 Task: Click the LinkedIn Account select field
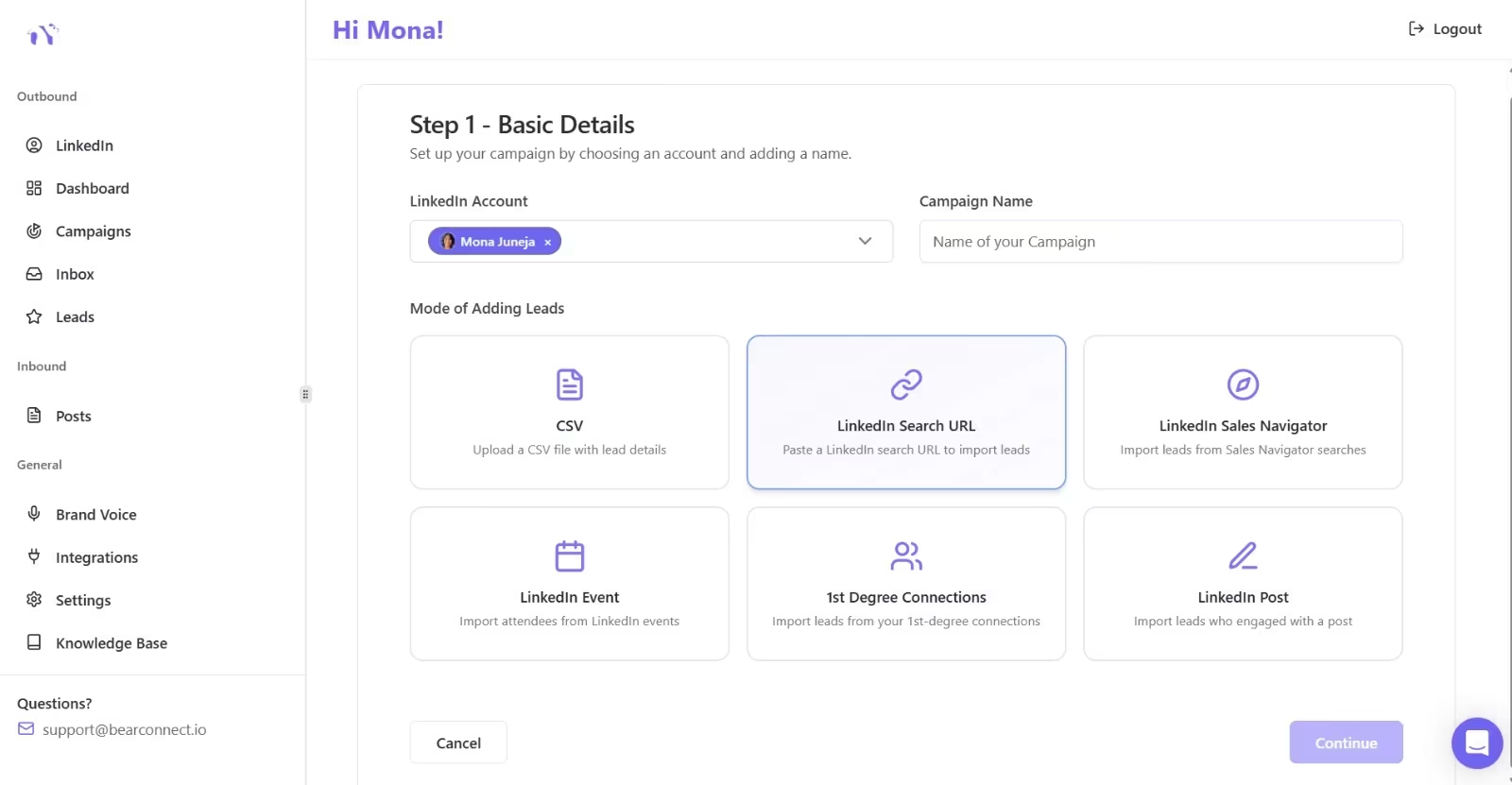click(651, 242)
